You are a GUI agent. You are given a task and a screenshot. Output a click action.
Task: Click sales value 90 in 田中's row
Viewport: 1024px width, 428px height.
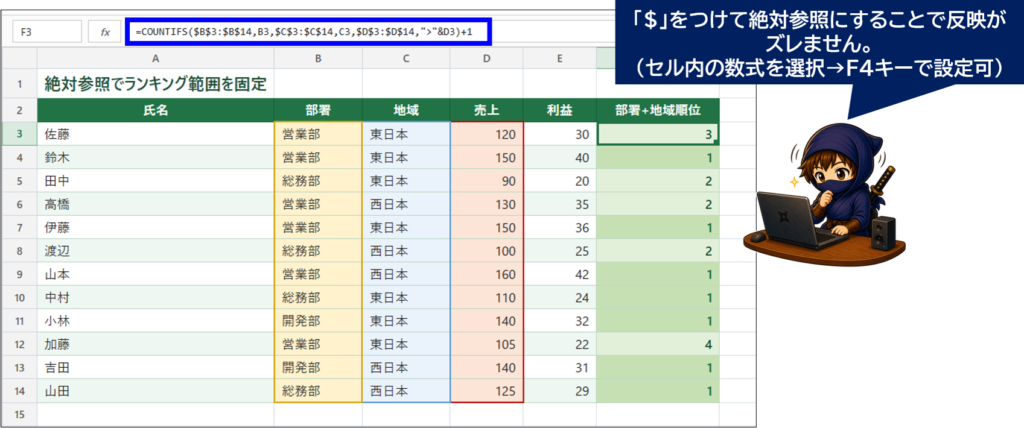click(487, 181)
